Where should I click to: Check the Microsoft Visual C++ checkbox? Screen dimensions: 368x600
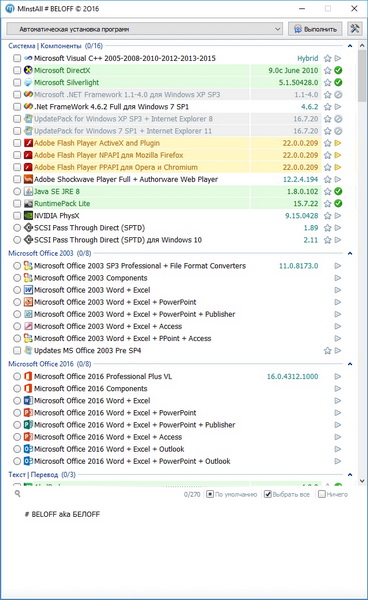[x=17, y=59]
